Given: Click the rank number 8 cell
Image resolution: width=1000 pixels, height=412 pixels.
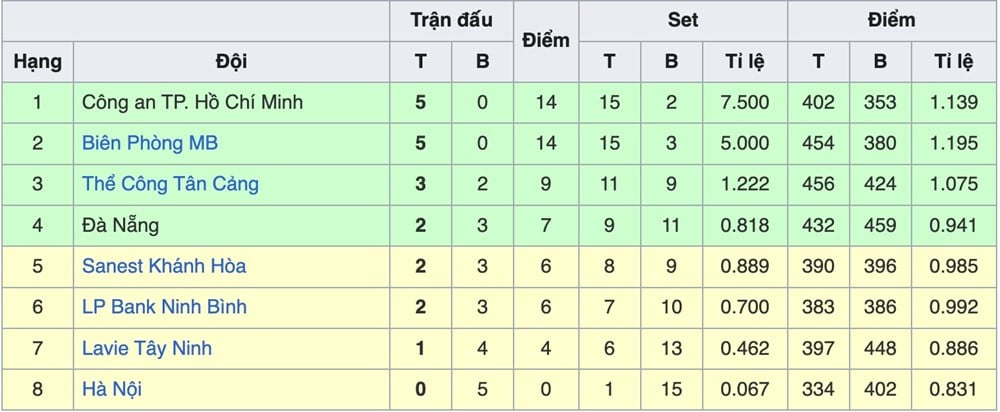Looking at the screenshot, I should pyautogui.click(x=37, y=389).
